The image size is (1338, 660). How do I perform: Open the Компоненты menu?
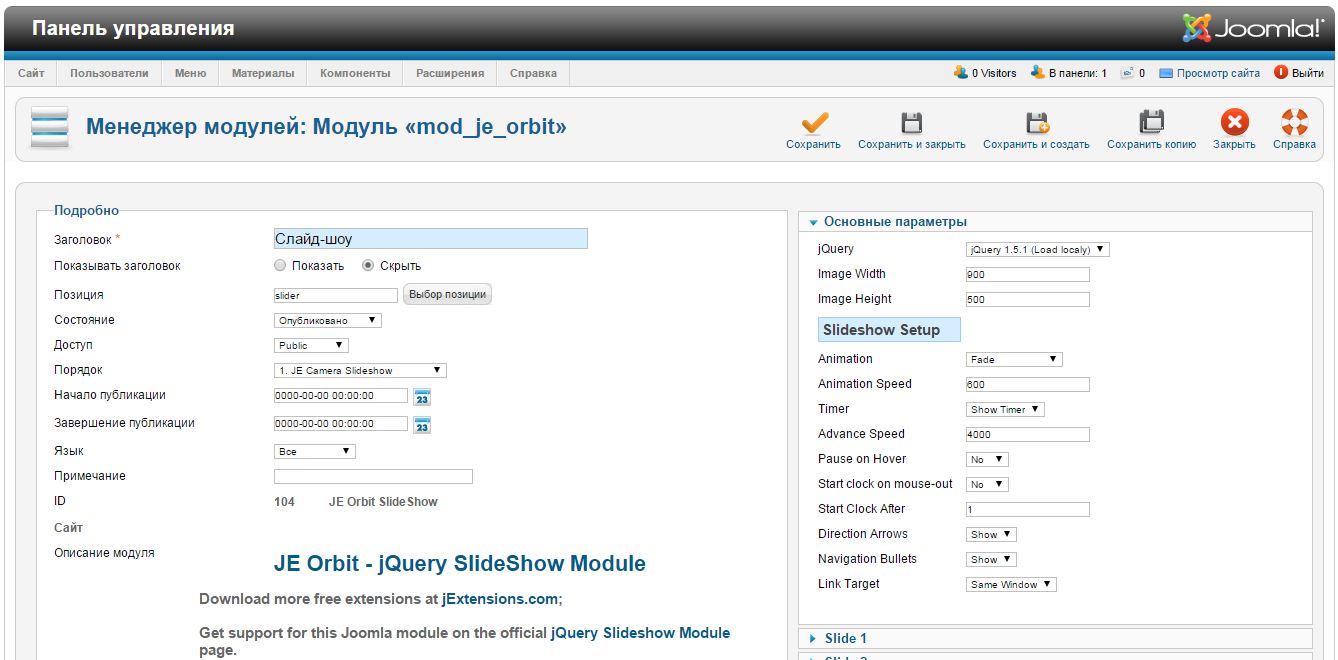point(355,73)
